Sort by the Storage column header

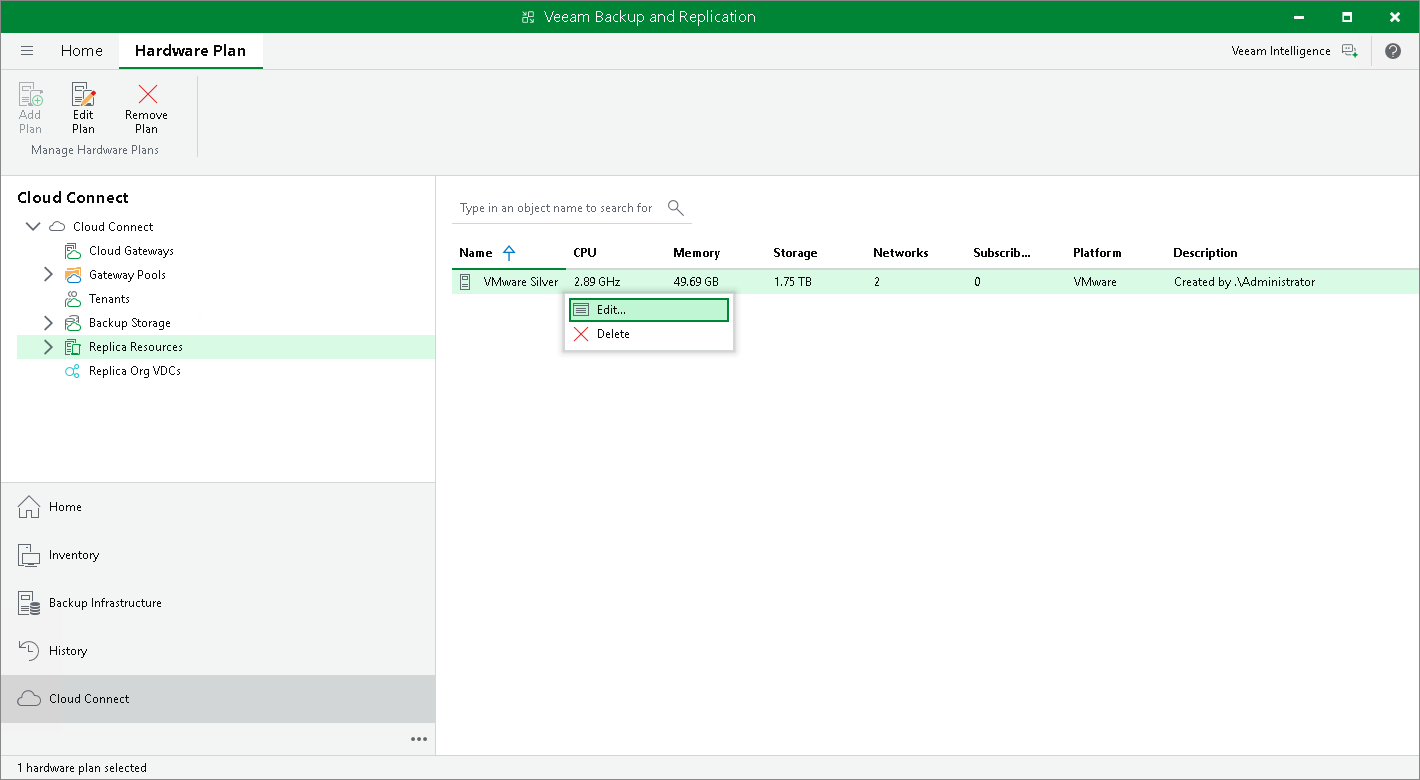point(795,253)
